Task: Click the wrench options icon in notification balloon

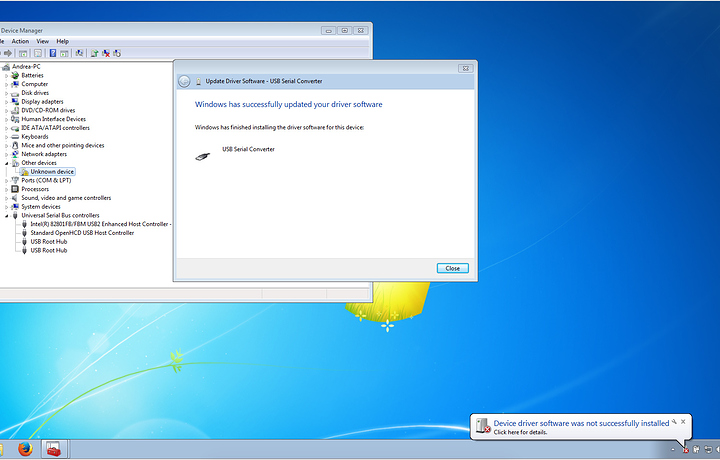Action: pos(674,421)
